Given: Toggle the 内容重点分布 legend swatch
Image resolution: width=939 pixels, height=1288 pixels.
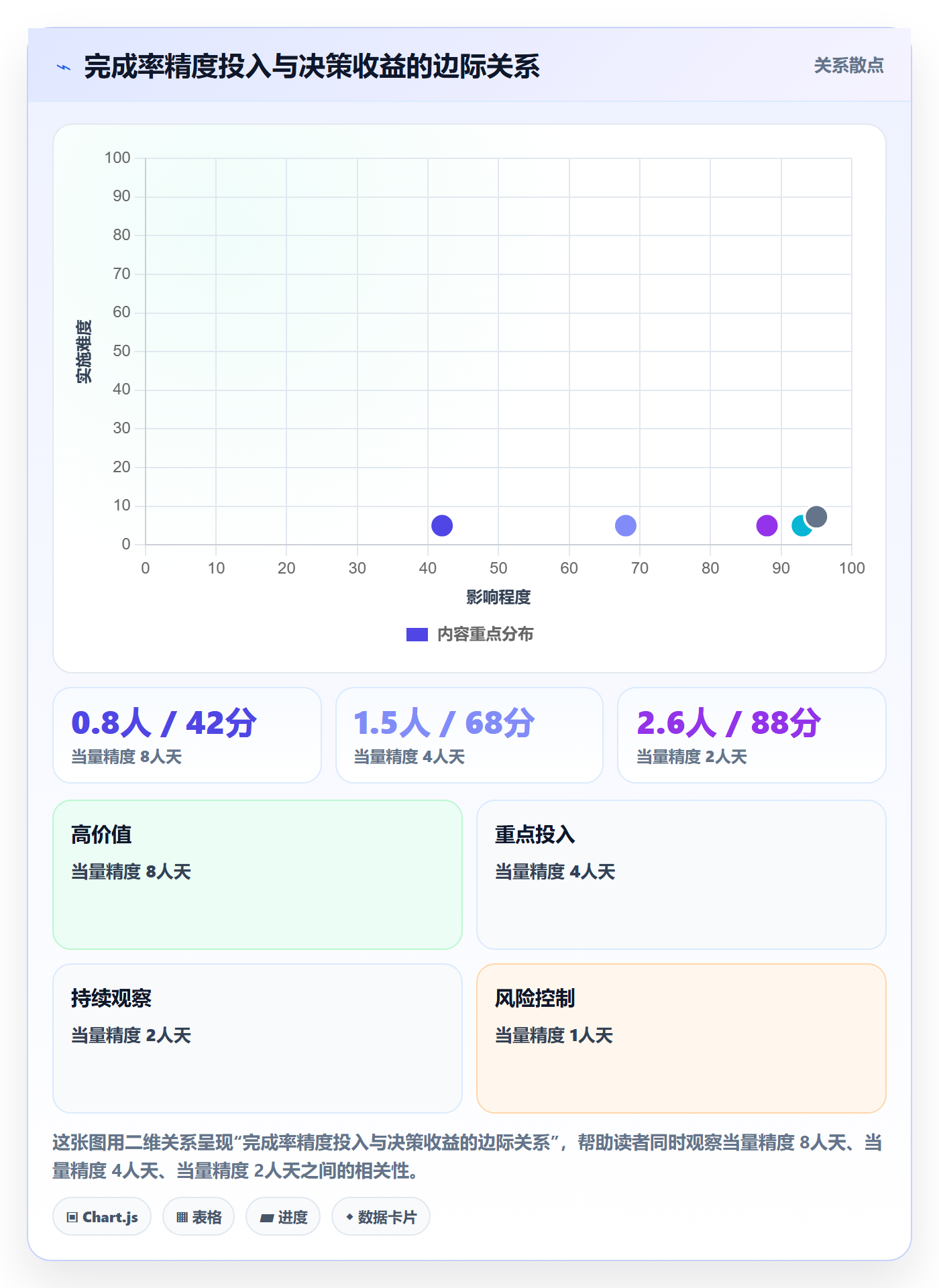Looking at the screenshot, I should 417,635.
